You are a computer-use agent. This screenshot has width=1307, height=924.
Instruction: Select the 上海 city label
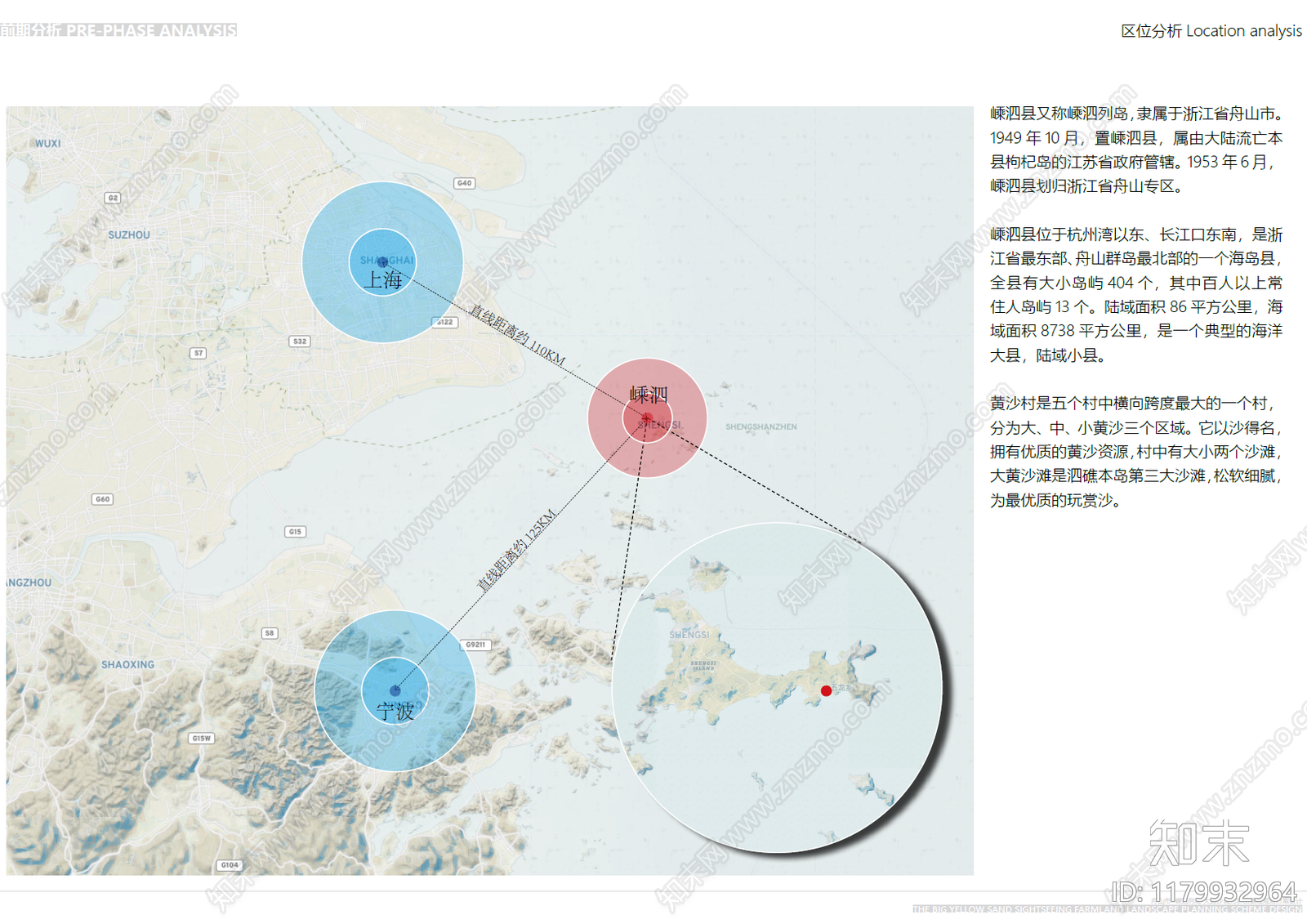pos(383,280)
